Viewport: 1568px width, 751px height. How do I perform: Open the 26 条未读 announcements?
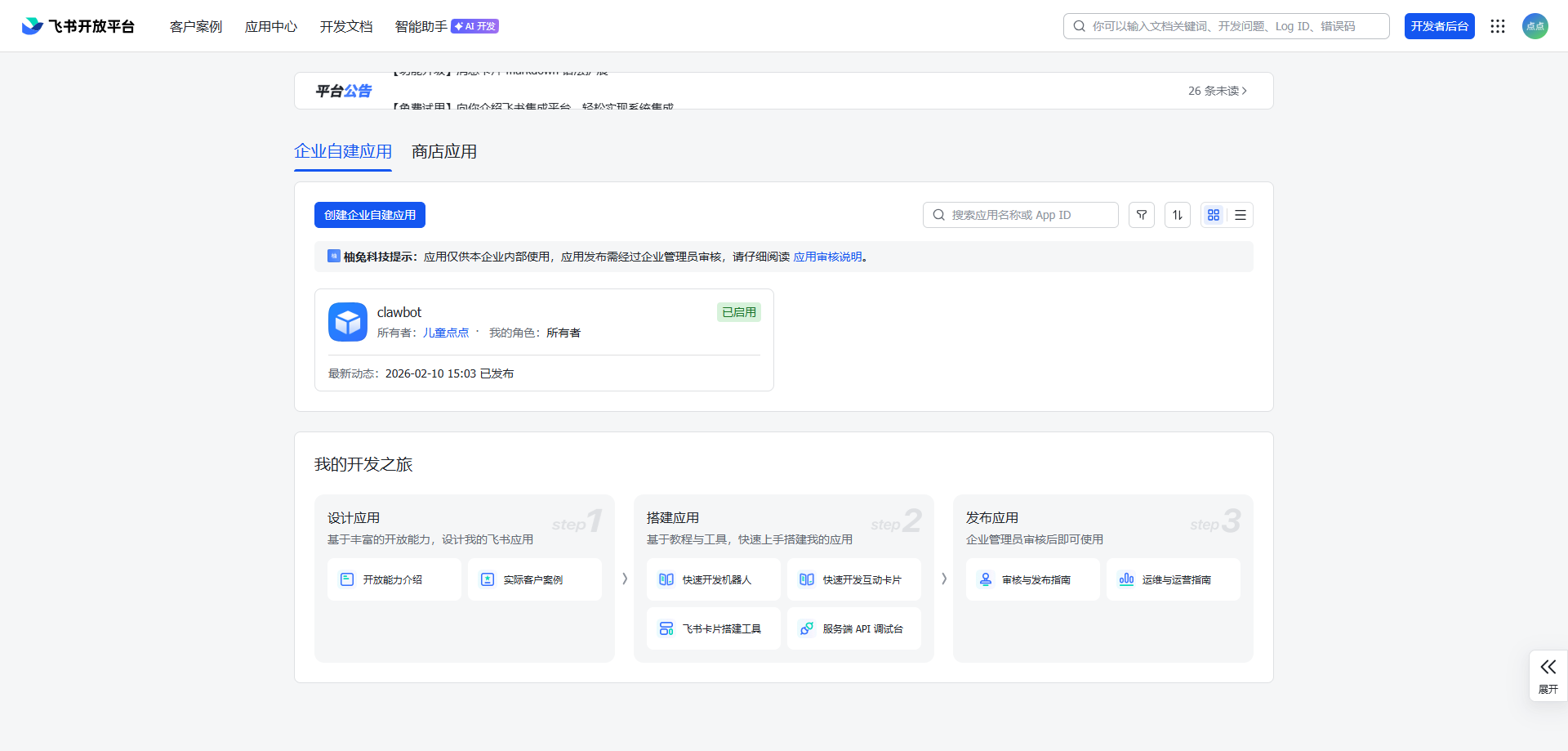pos(1218,91)
